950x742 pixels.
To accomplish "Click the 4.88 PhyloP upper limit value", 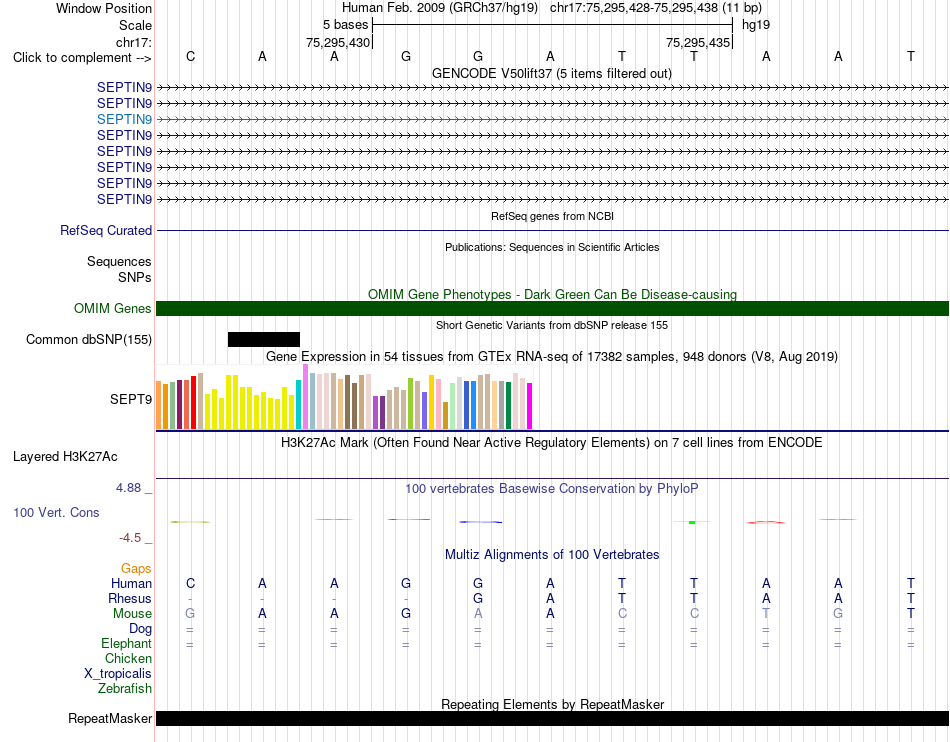I will (x=128, y=488).
